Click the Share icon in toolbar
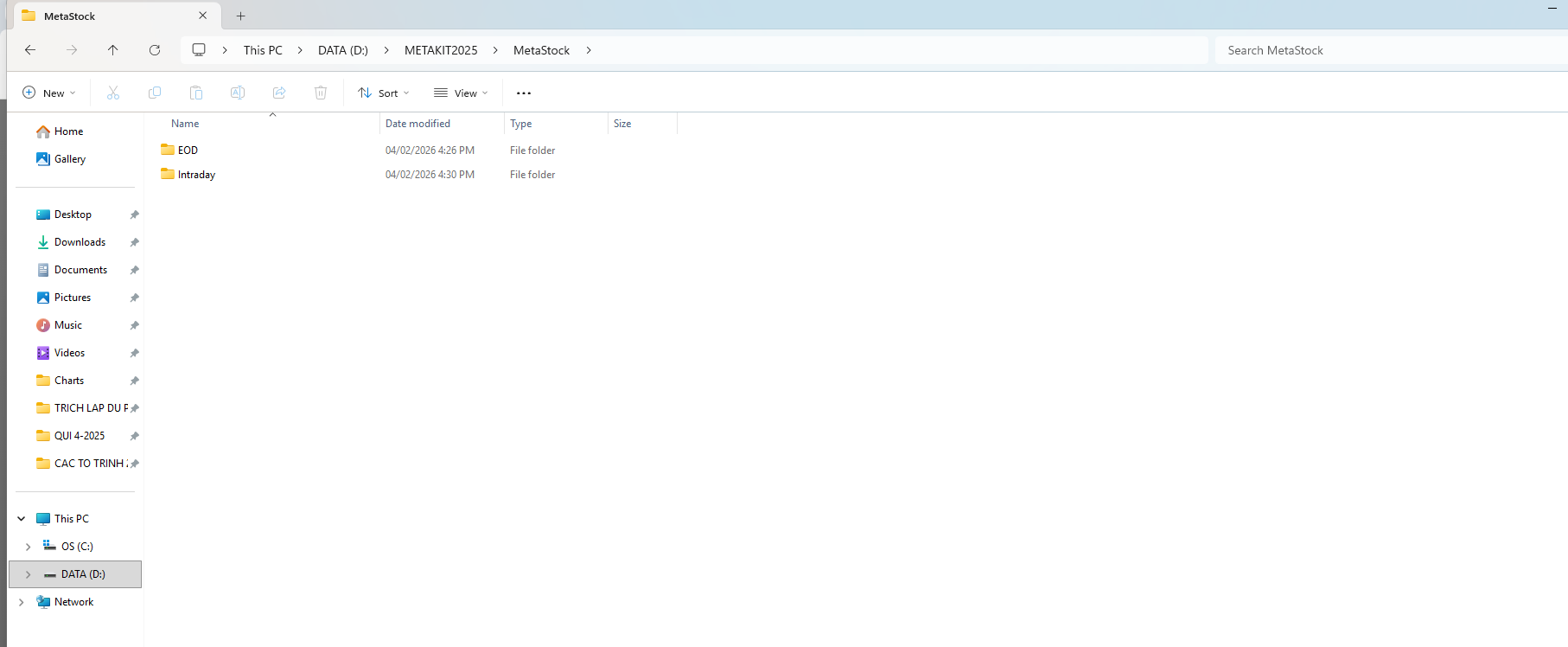The width and height of the screenshot is (1568, 647). tap(279, 93)
